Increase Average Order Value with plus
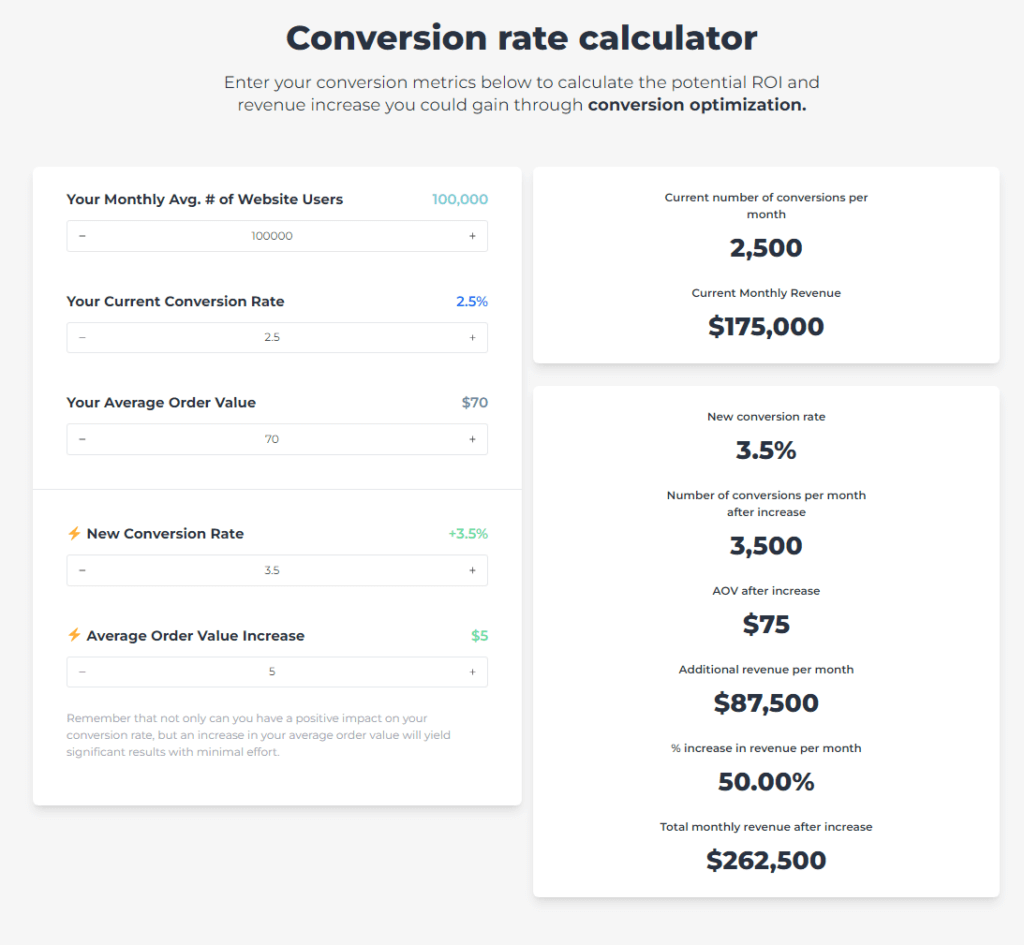 coord(472,439)
